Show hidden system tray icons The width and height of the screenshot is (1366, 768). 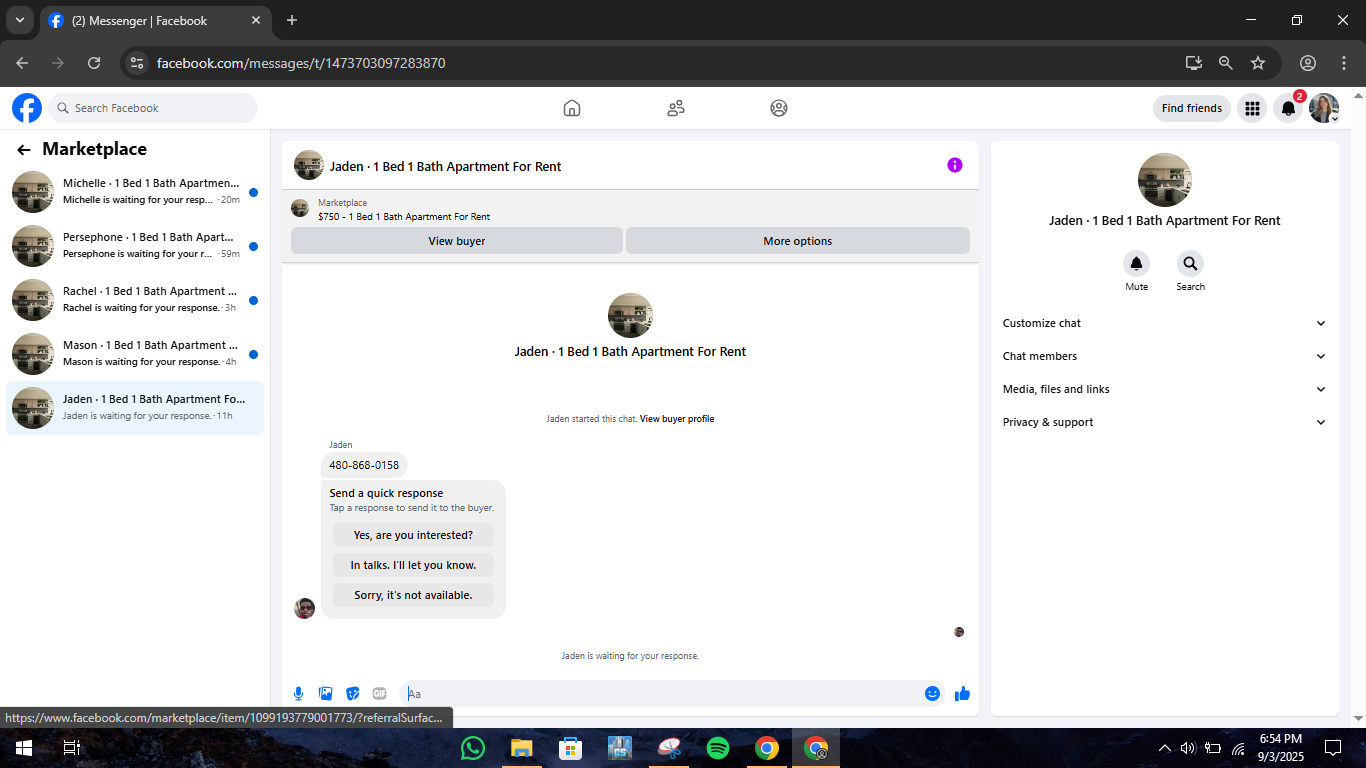point(1164,748)
